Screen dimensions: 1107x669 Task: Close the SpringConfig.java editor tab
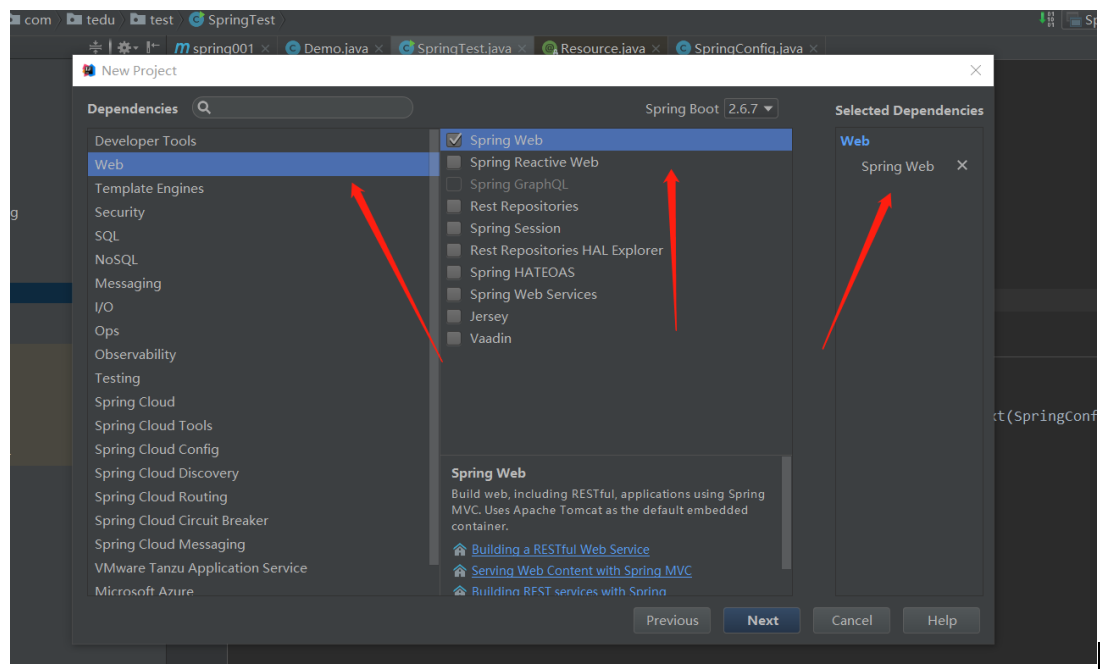tap(813, 49)
